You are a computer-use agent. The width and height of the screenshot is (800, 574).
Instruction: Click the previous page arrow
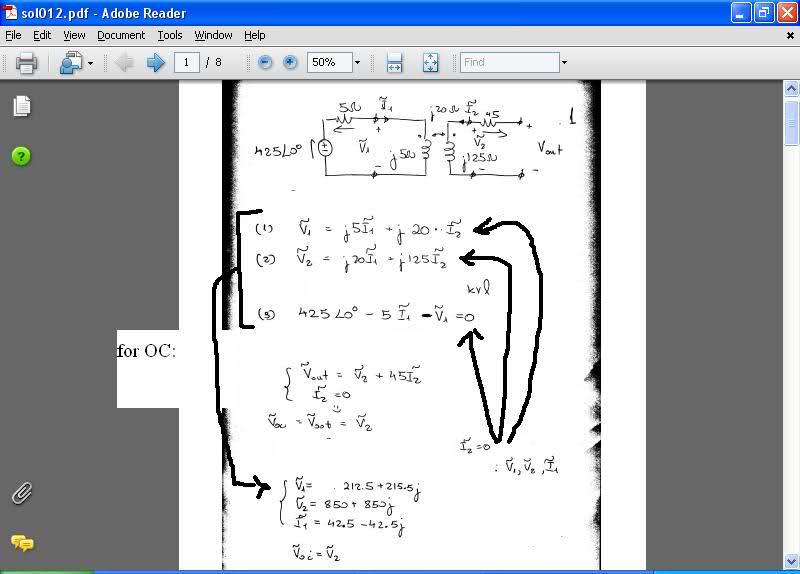click(x=125, y=63)
